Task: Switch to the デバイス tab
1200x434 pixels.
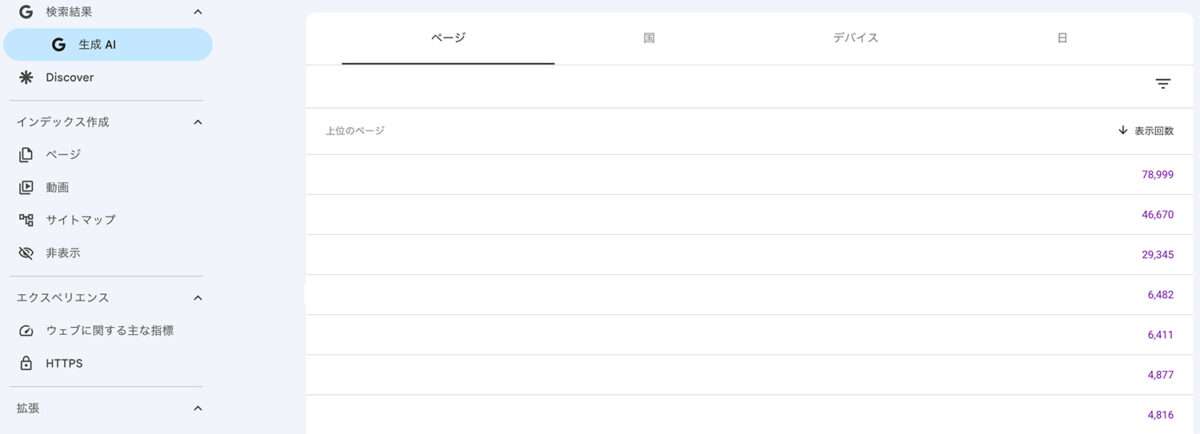Action: 855,38
